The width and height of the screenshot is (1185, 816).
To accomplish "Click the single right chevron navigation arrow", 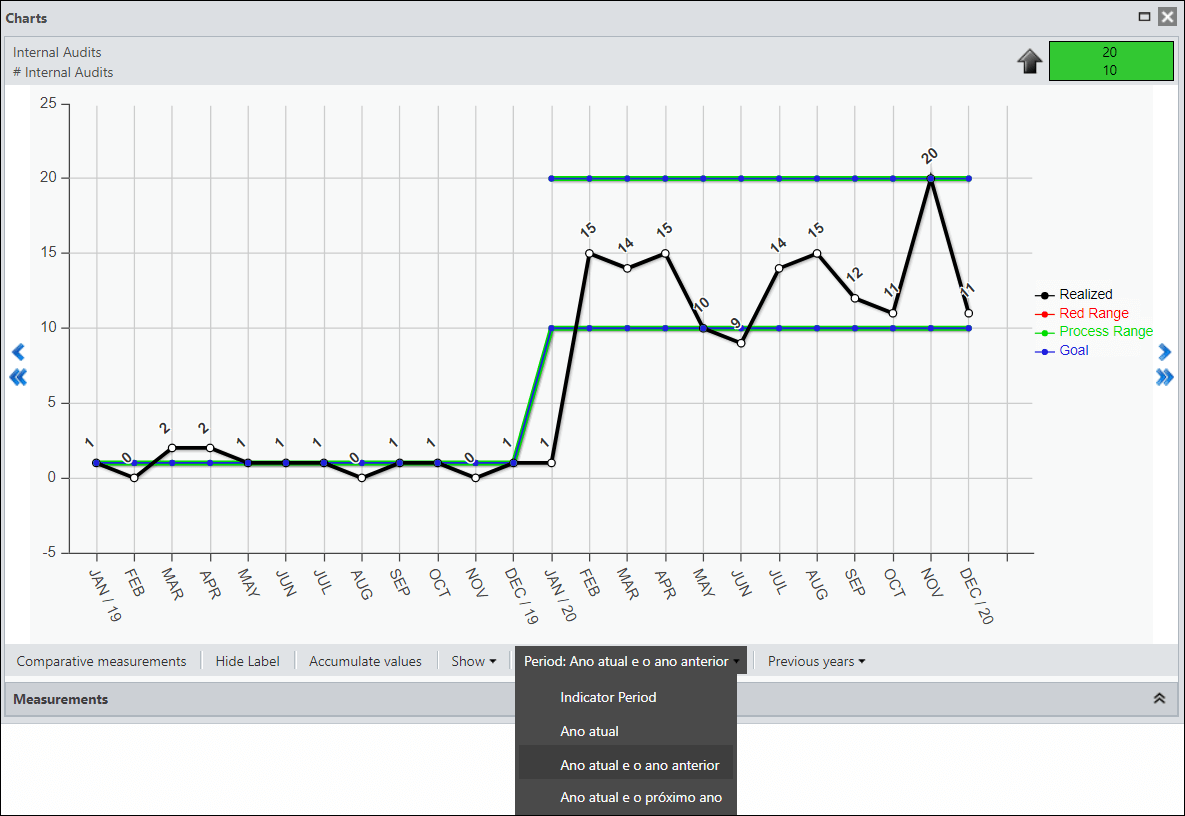I will pos(1165,352).
